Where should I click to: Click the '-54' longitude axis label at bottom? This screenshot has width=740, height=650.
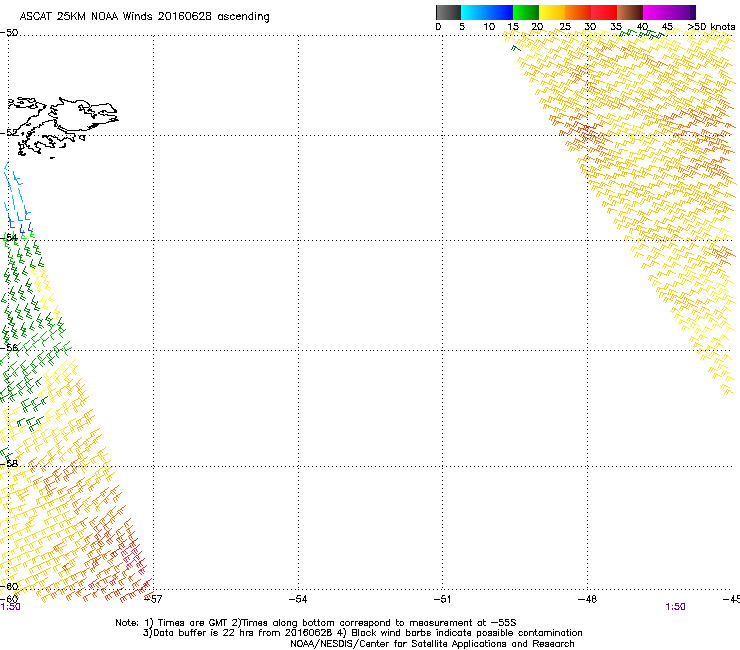point(298,599)
